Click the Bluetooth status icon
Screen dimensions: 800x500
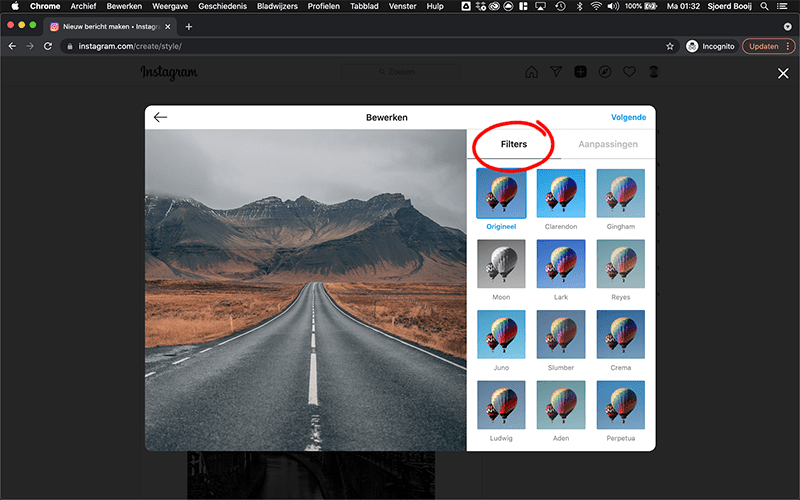(579, 6)
